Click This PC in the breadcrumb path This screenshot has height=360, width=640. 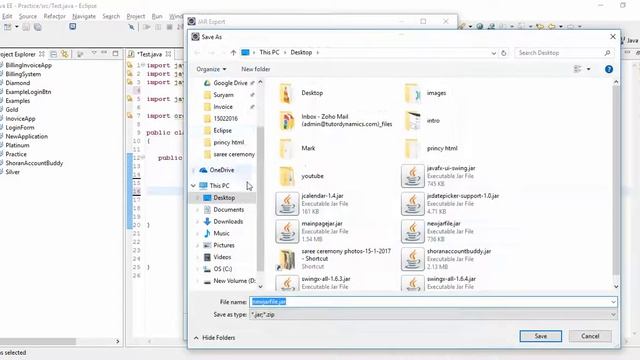[269, 53]
